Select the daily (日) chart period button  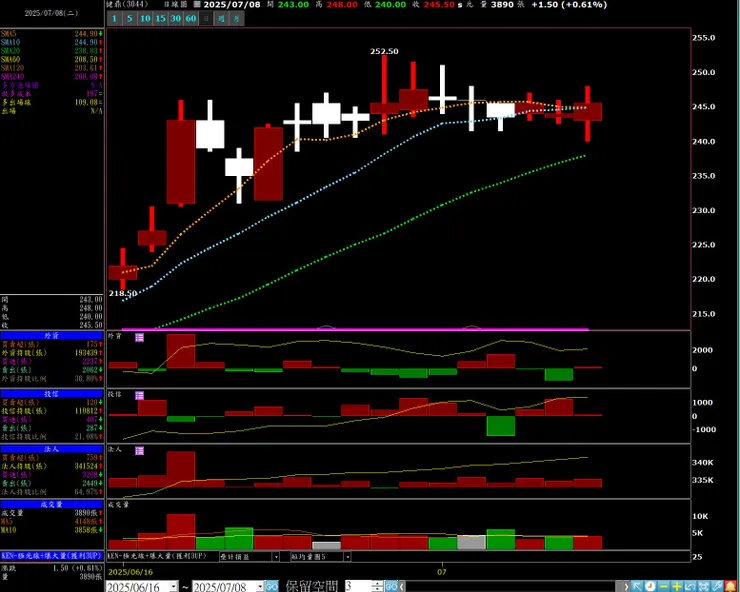206,19
